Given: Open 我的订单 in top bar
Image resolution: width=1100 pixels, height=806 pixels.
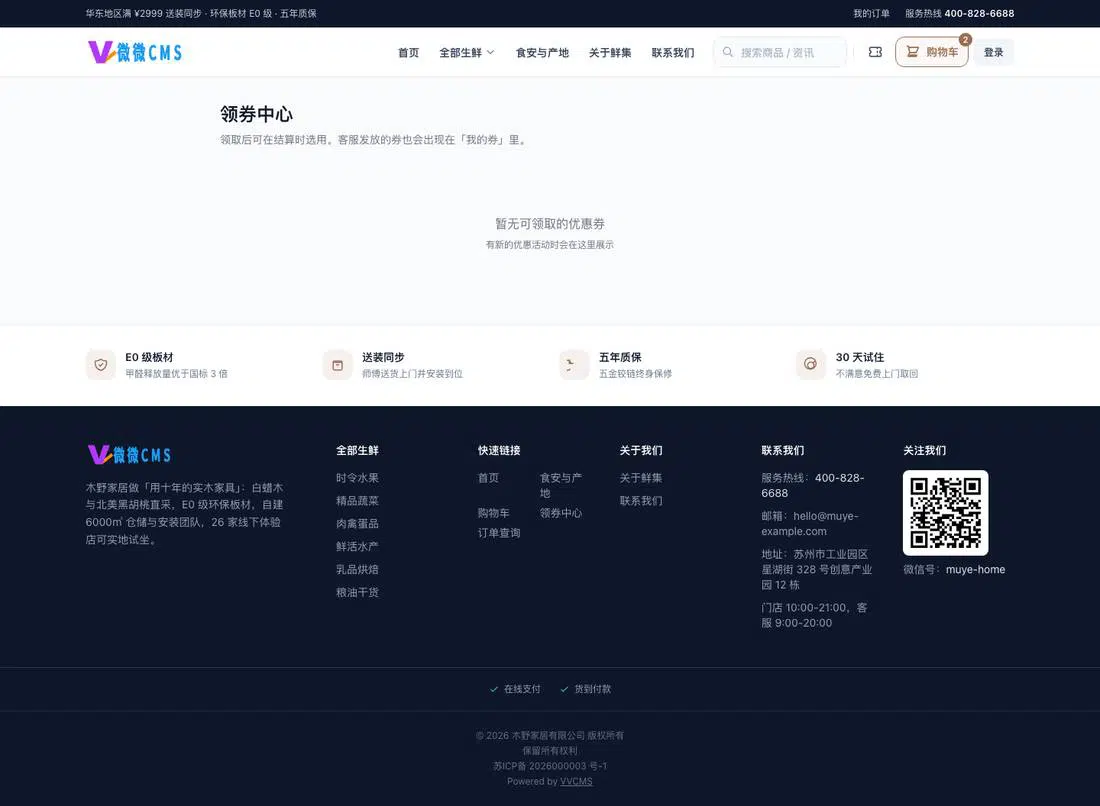Looking at the screenshot, I should point(871,13).
